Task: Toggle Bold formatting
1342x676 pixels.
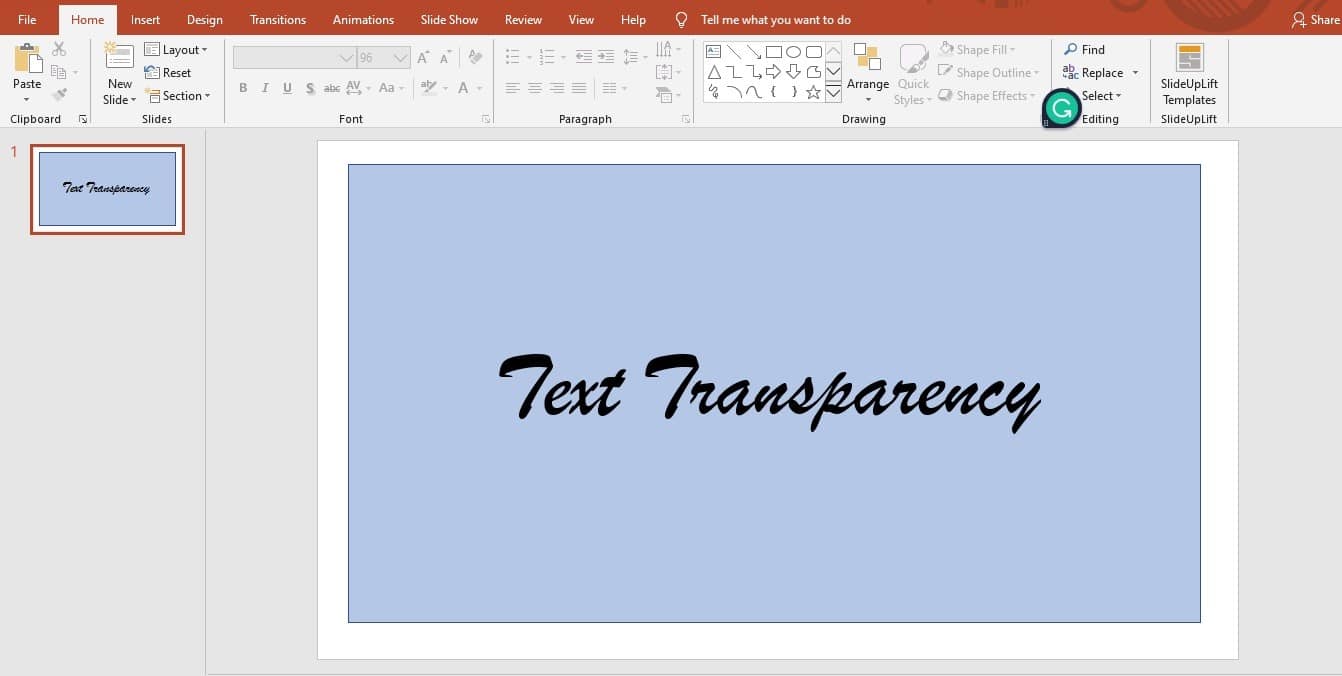Action: 243,88
